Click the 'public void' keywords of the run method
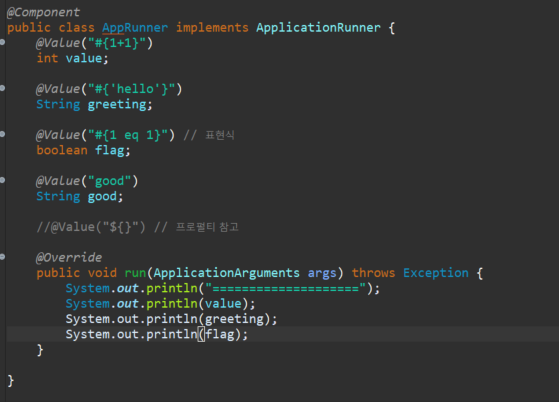This screenshot has height=402, width=559. point(76,273)
